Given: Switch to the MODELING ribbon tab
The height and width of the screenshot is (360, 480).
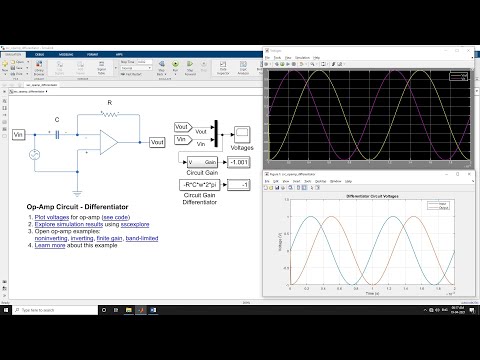Looking at the screenshot, I should click(66, 54).
